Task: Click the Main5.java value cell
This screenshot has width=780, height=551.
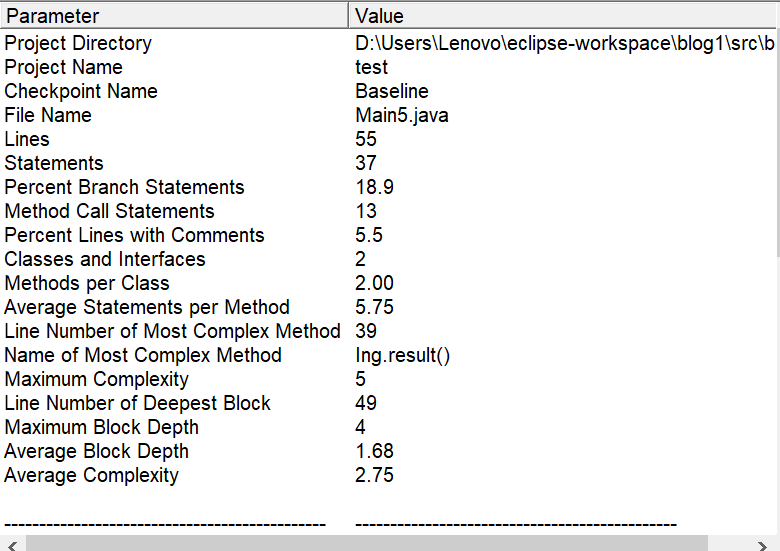Action: (x=402, y=115)
